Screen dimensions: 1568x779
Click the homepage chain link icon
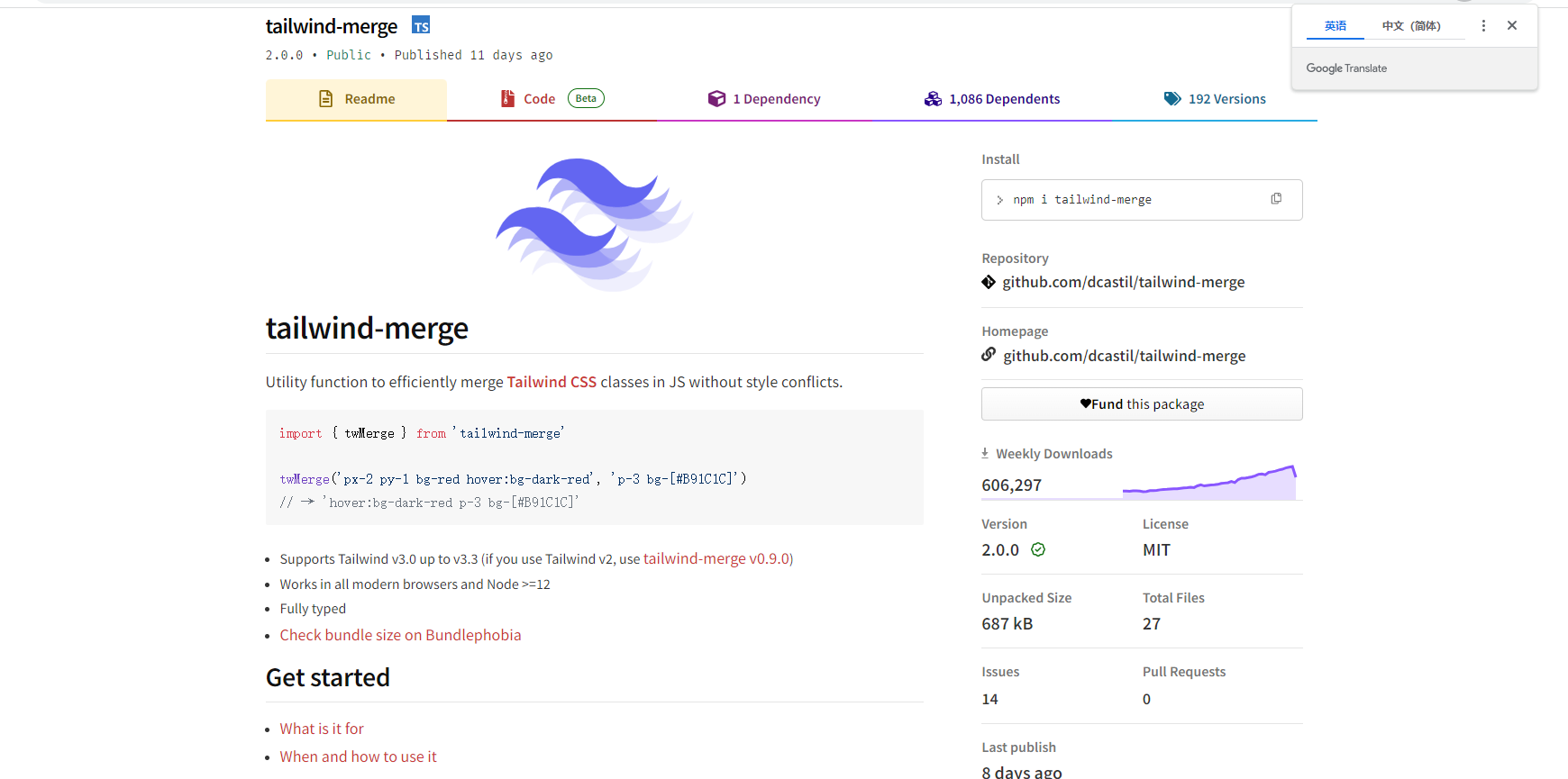(x=989, y=355)
